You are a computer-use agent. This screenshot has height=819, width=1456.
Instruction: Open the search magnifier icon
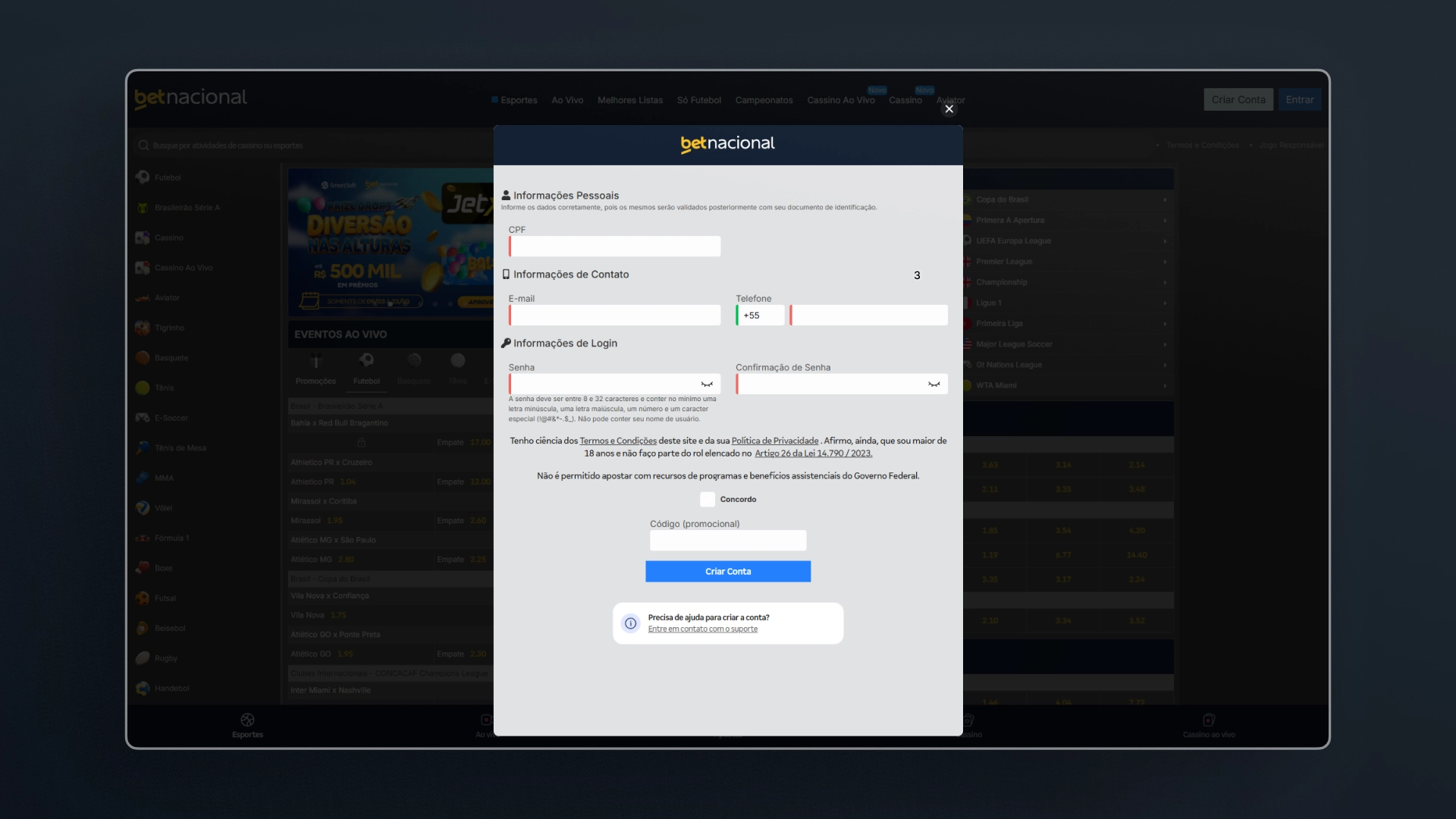(x=143, y=146)
